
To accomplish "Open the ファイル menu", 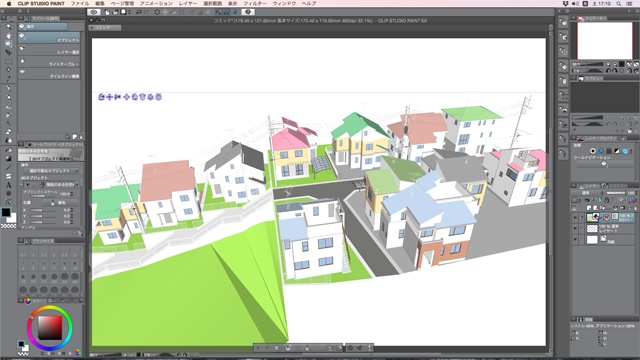I will 80,3.
